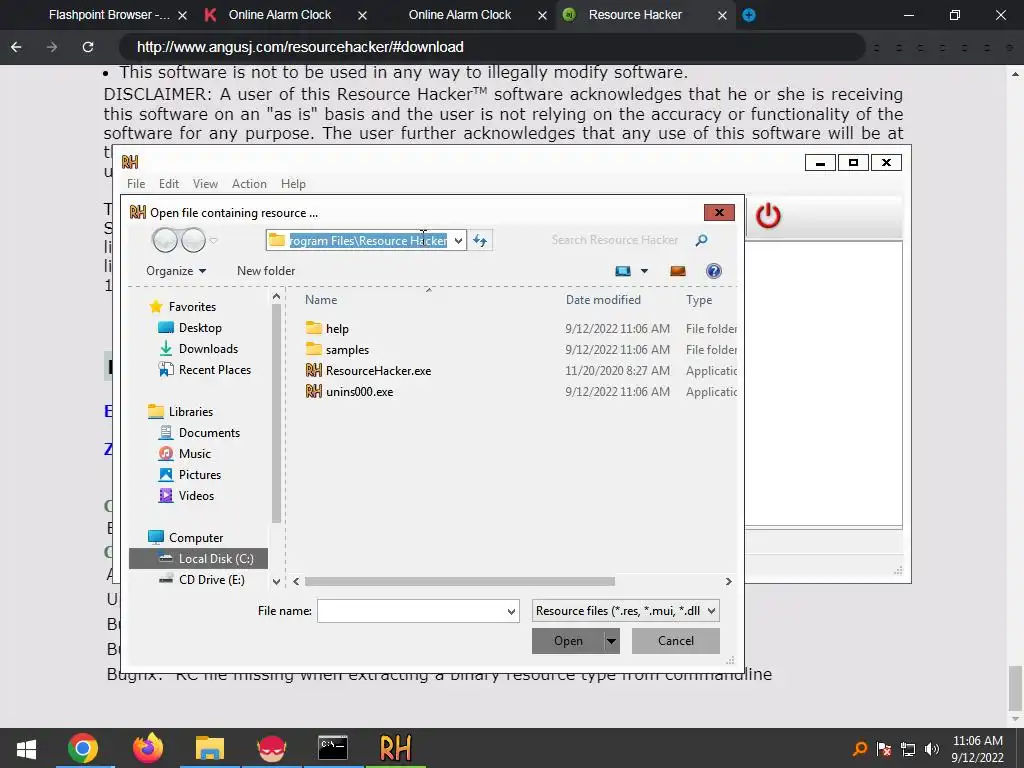1024x768 pixels.
Task: Sort by Type column header
Action: tap(699, 300)
